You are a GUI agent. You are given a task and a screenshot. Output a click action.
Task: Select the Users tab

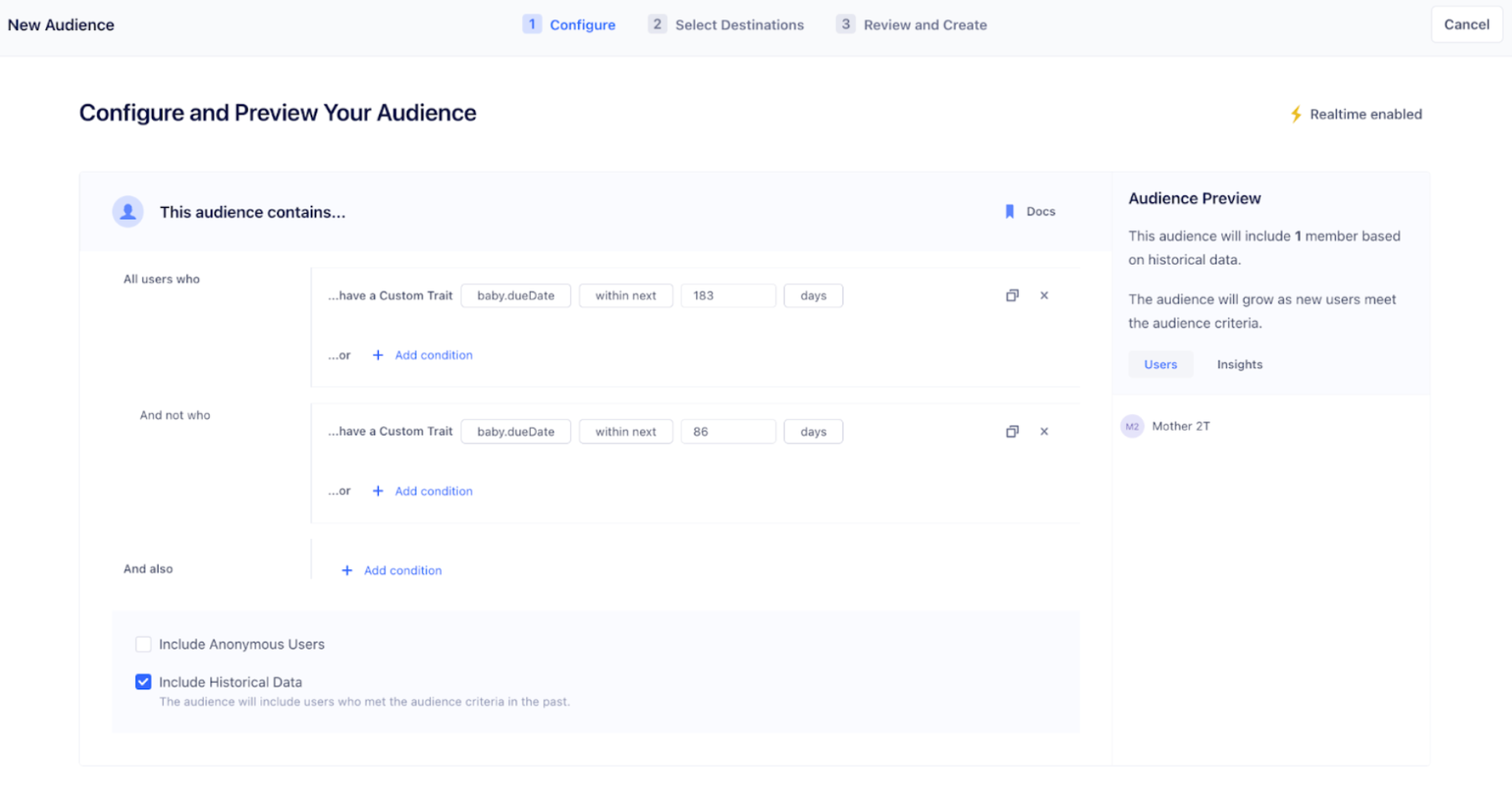click(1160, 365)
